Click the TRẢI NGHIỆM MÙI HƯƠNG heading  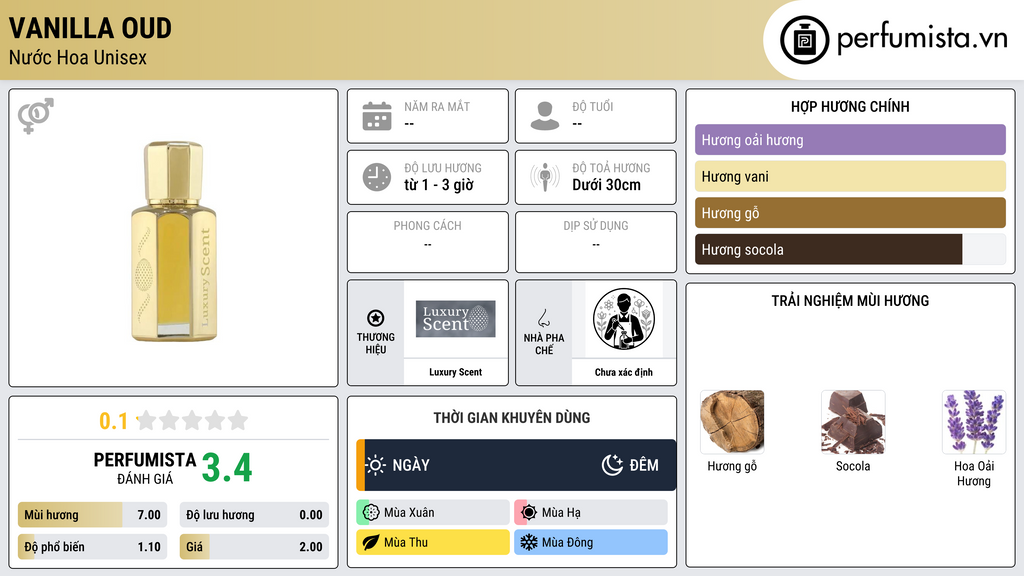coord(850,301)
